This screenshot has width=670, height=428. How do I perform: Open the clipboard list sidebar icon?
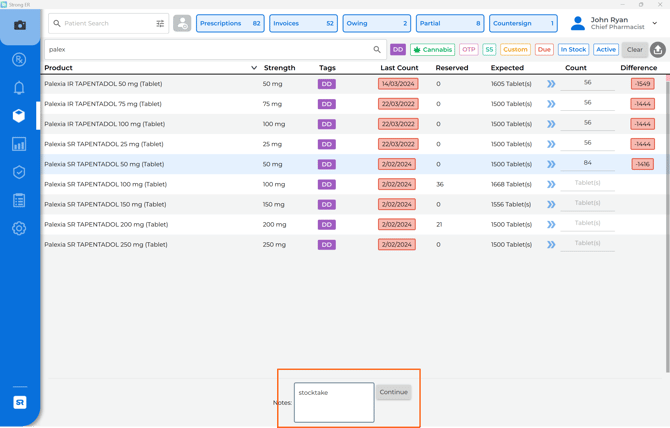pos(19,201)
